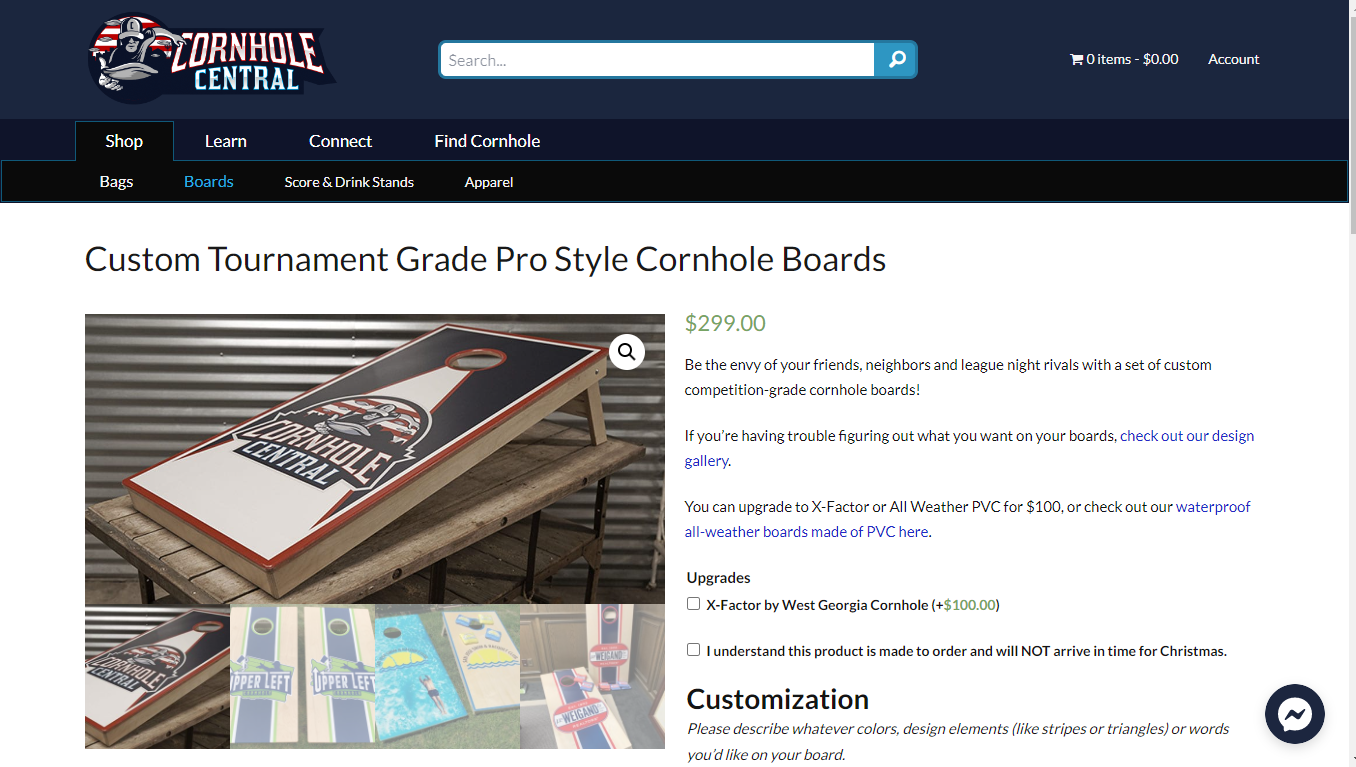Go to the Connect menu
The image size is (1356, 767).
(340, 141)
